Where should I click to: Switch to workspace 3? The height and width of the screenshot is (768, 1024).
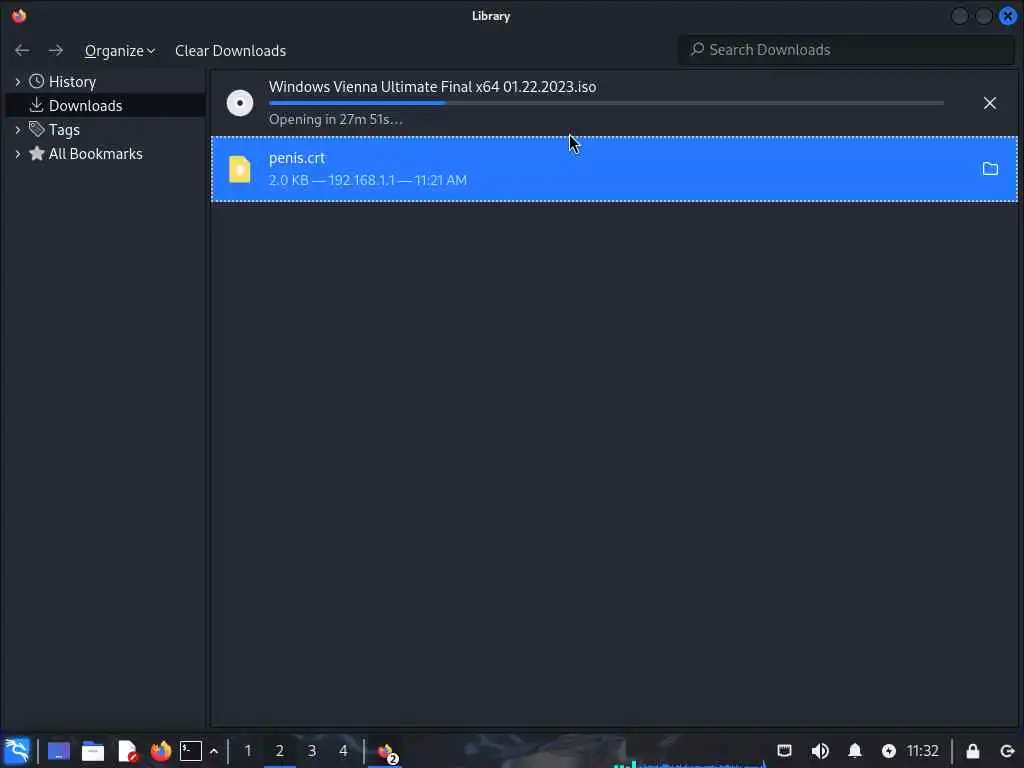[312, 751]
